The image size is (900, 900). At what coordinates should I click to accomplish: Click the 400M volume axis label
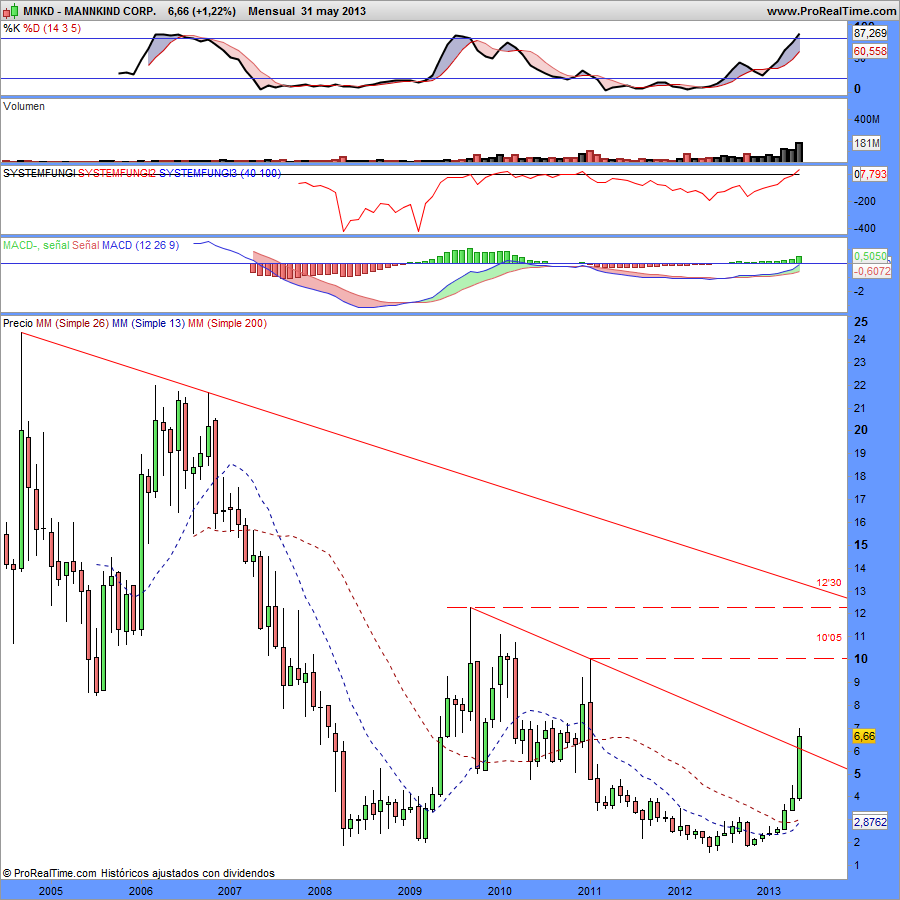click(x=867, y=119)
